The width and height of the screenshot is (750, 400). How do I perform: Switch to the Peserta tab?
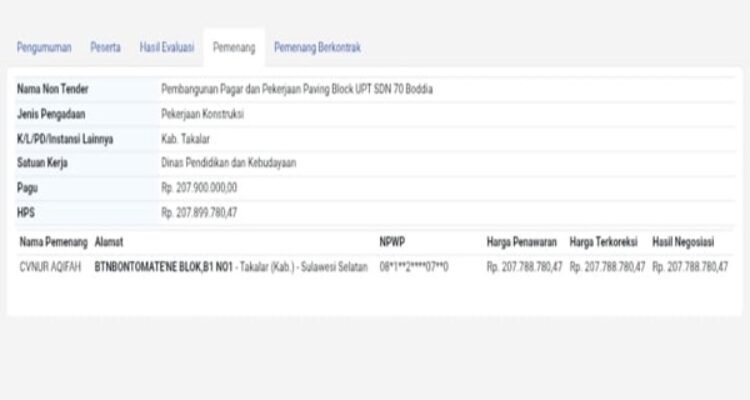pyautogui.click(x=105, y=47)
